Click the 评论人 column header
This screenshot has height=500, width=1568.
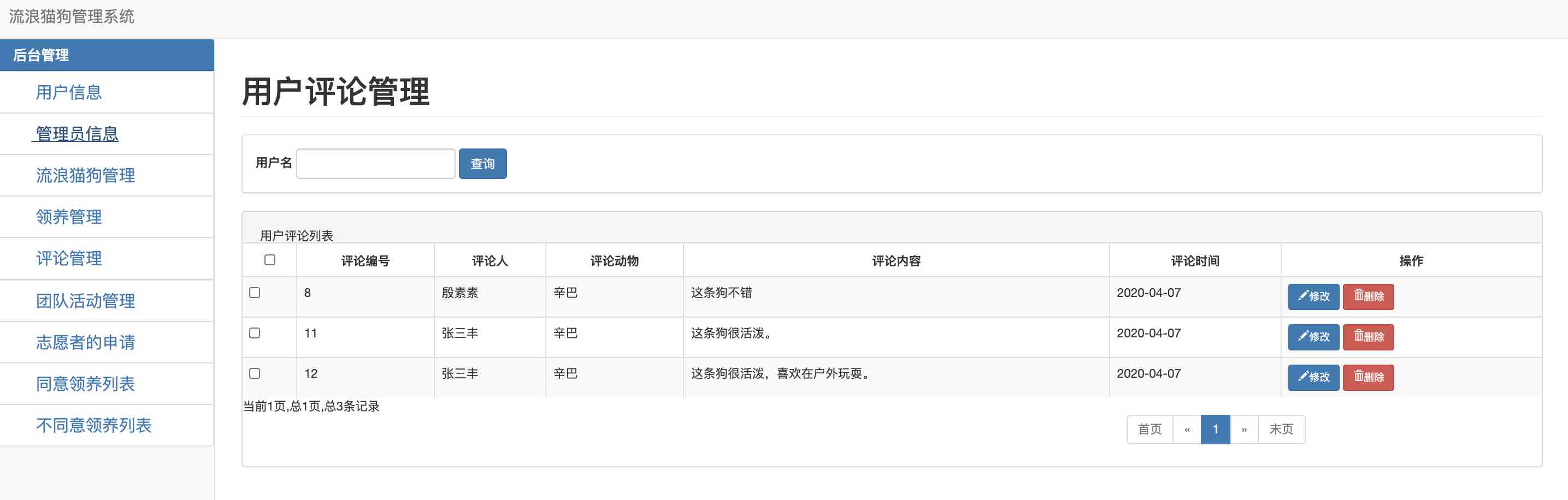click(490, 261)
